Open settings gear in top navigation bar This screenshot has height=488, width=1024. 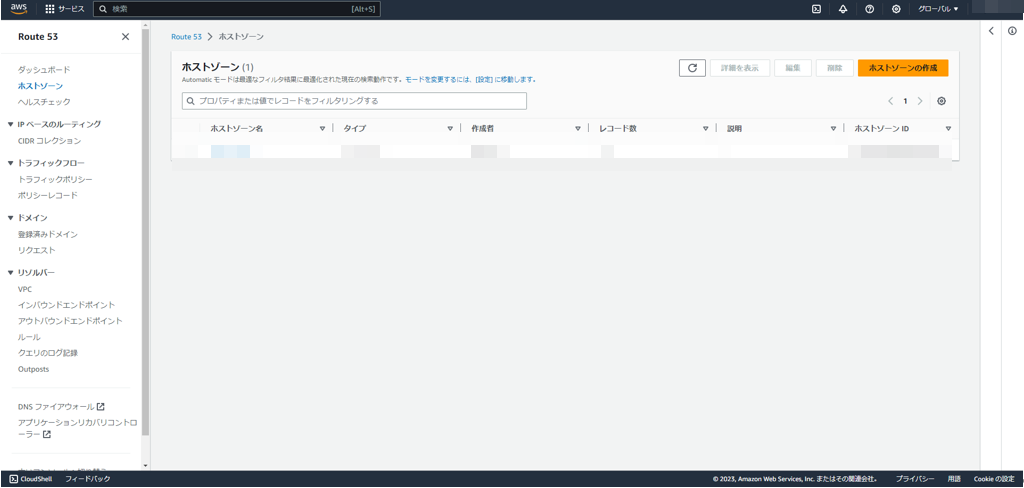[896, 9]
